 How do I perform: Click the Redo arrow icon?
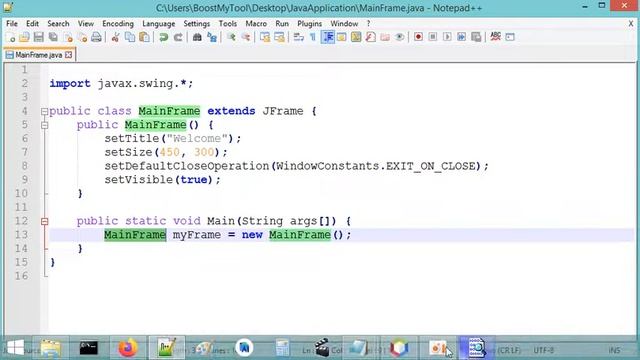[178, 37]
